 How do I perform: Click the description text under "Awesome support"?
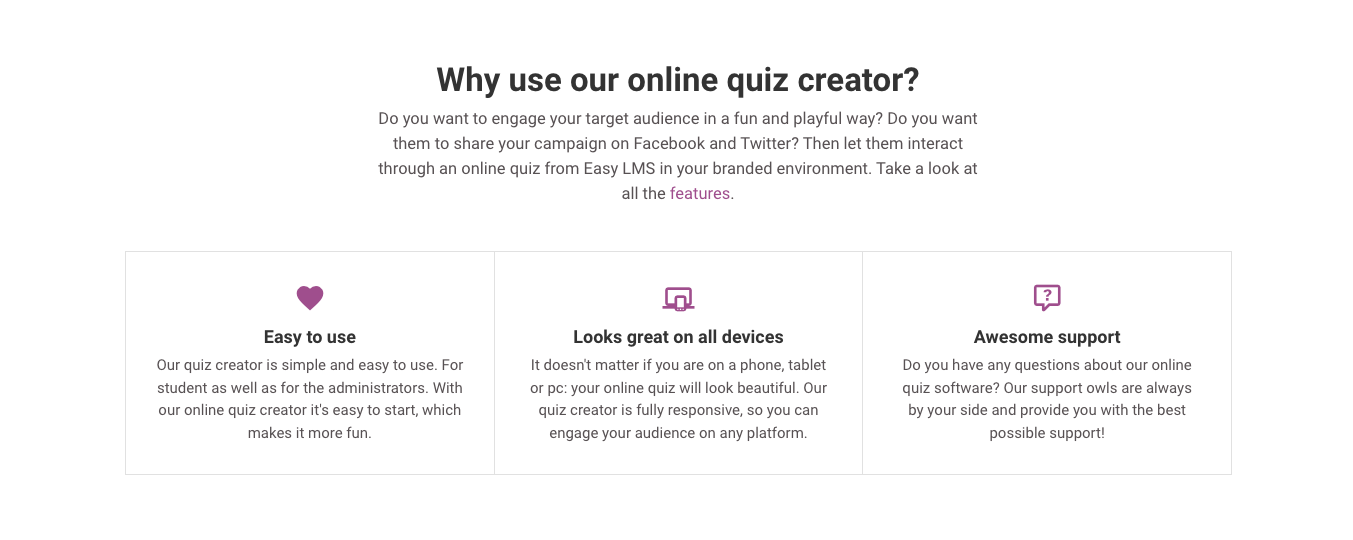(x=1047, y=399)
